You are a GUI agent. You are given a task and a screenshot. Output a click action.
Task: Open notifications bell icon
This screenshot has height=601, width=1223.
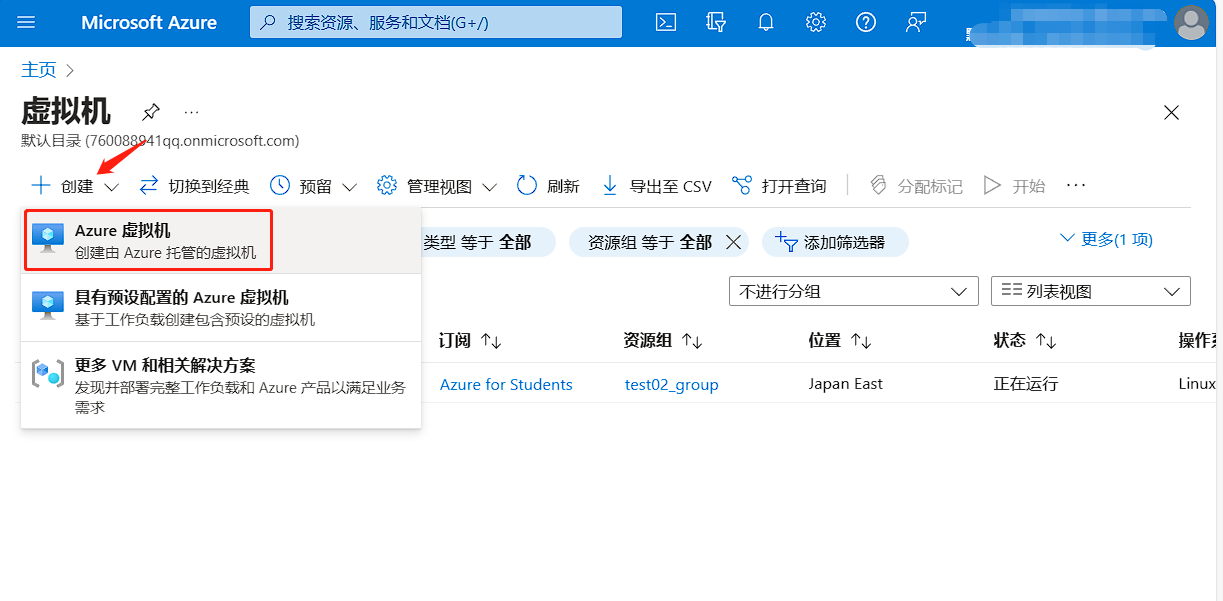(766, 22)
